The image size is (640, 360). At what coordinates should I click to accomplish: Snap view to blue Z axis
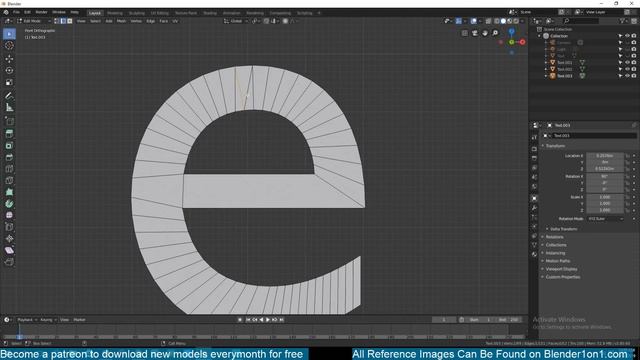click(x=512, y=31)
